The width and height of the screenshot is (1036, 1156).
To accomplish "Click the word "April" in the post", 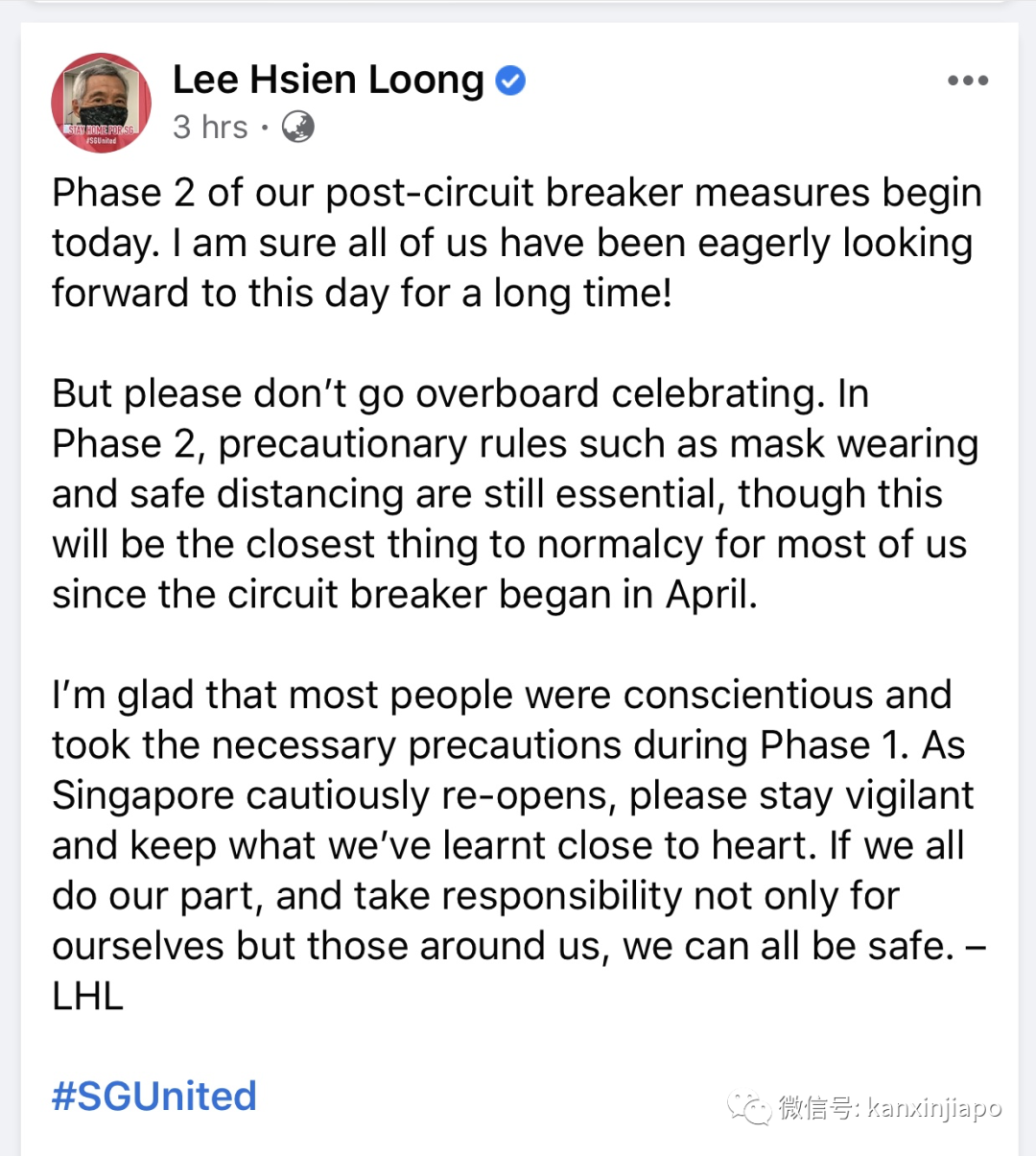I will (708, 595).
